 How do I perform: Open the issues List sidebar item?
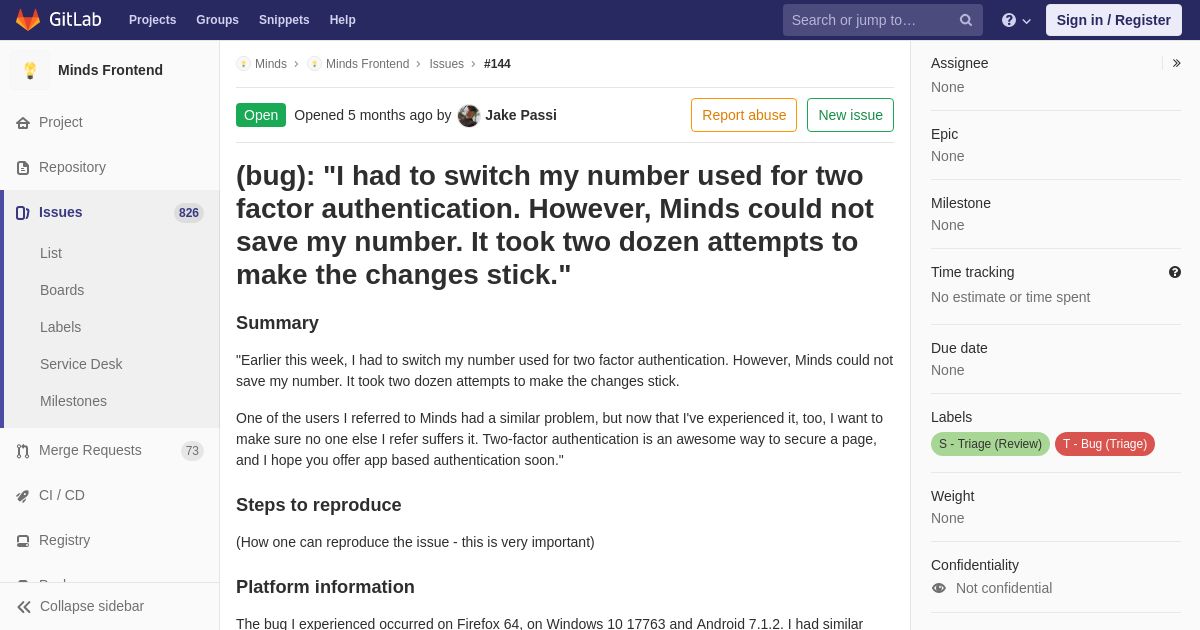click(51, 253)
